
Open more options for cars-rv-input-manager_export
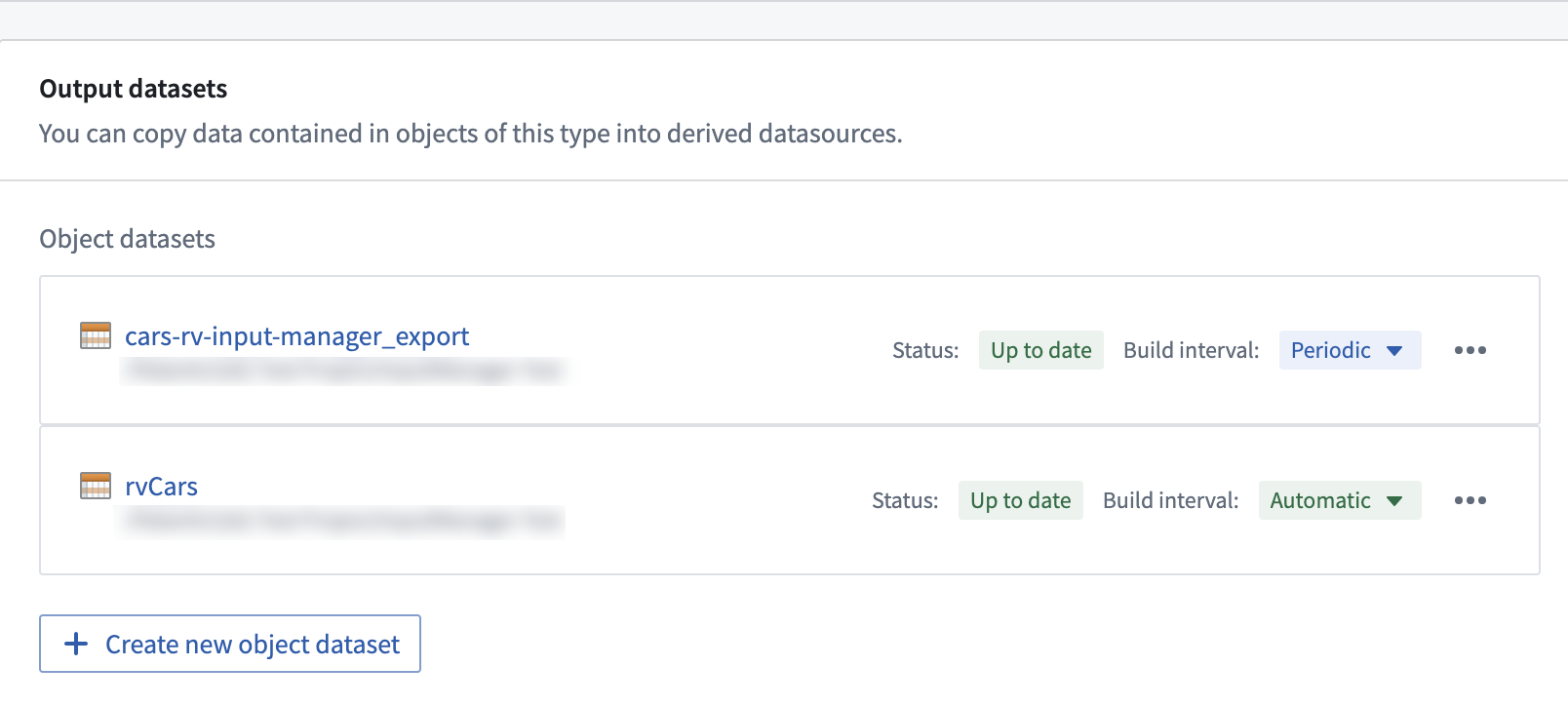pos(1470,350)
